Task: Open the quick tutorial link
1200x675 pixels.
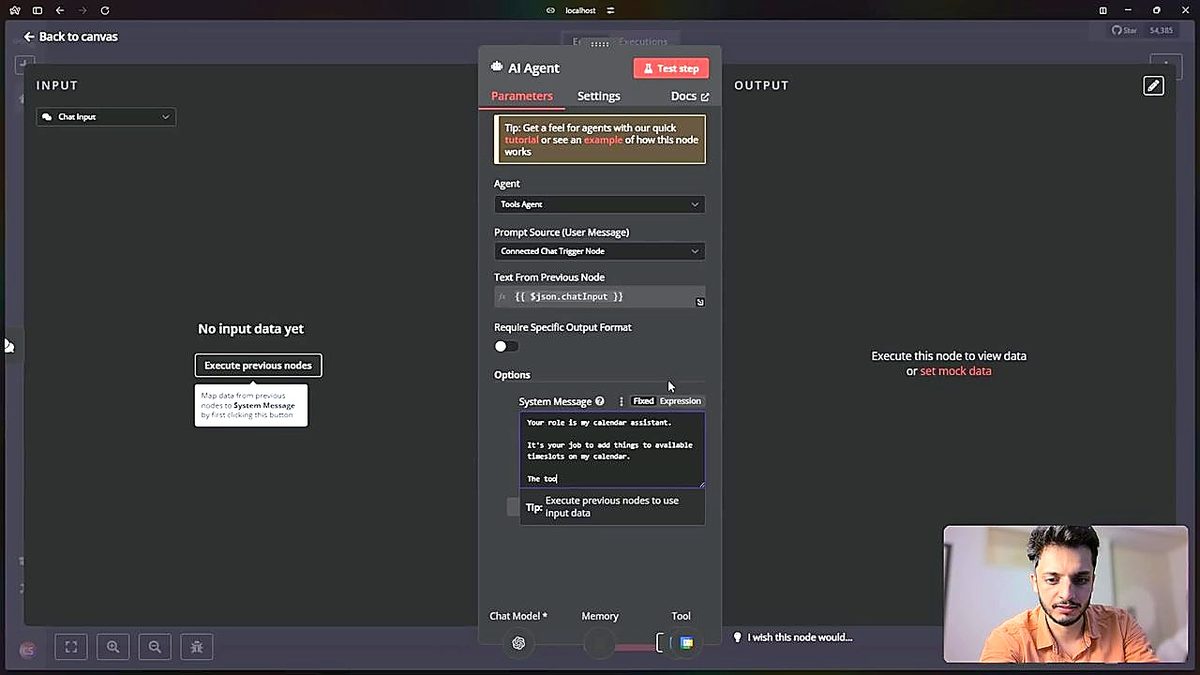Action: tap(522, 140)
